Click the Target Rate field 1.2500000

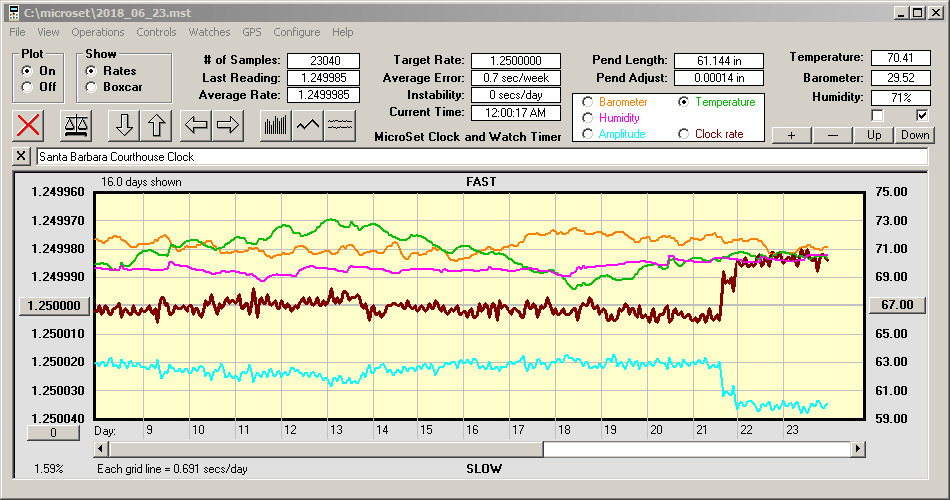click(516, 61)
